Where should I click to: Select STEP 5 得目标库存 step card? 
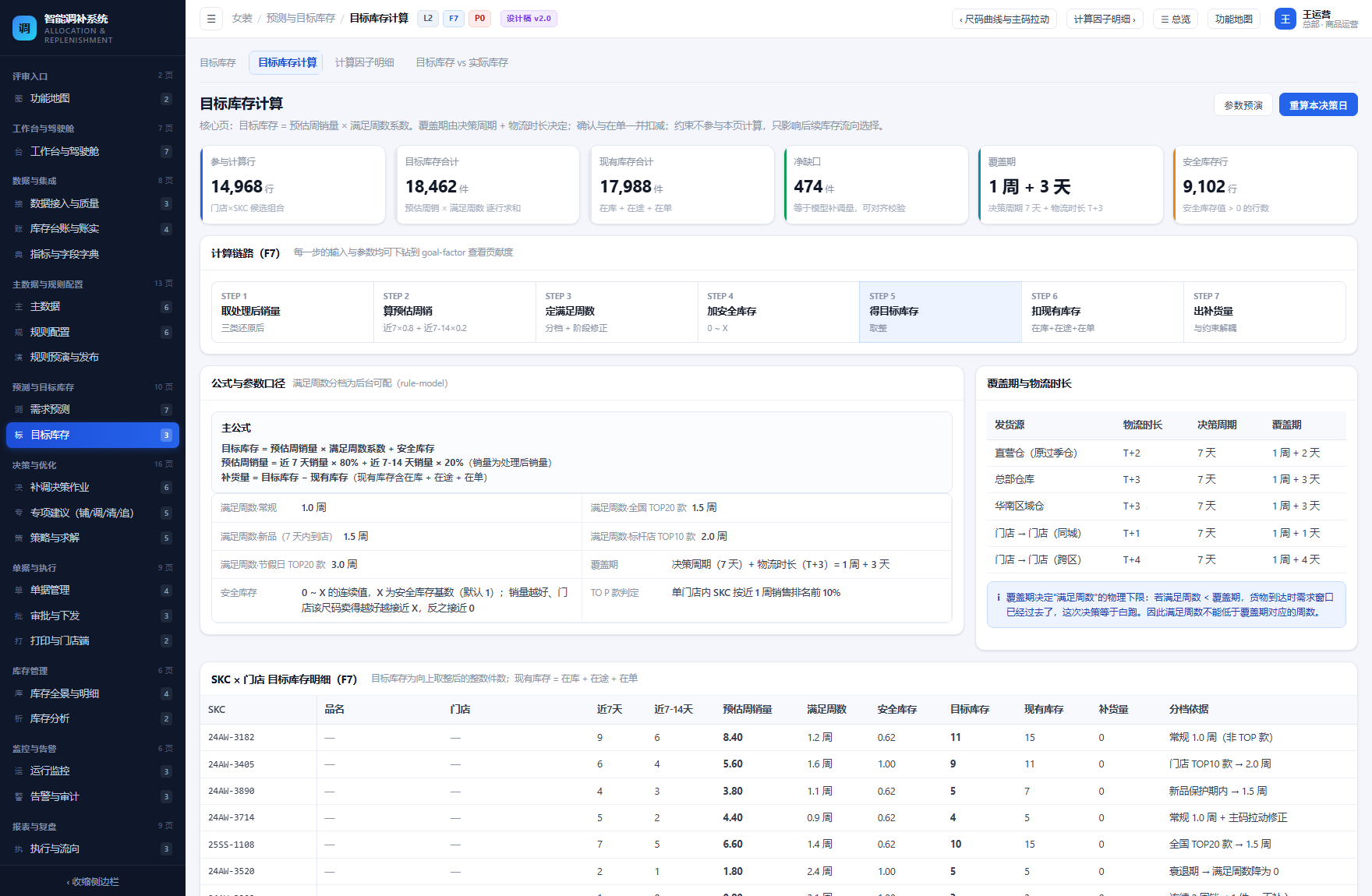point(940,312)
